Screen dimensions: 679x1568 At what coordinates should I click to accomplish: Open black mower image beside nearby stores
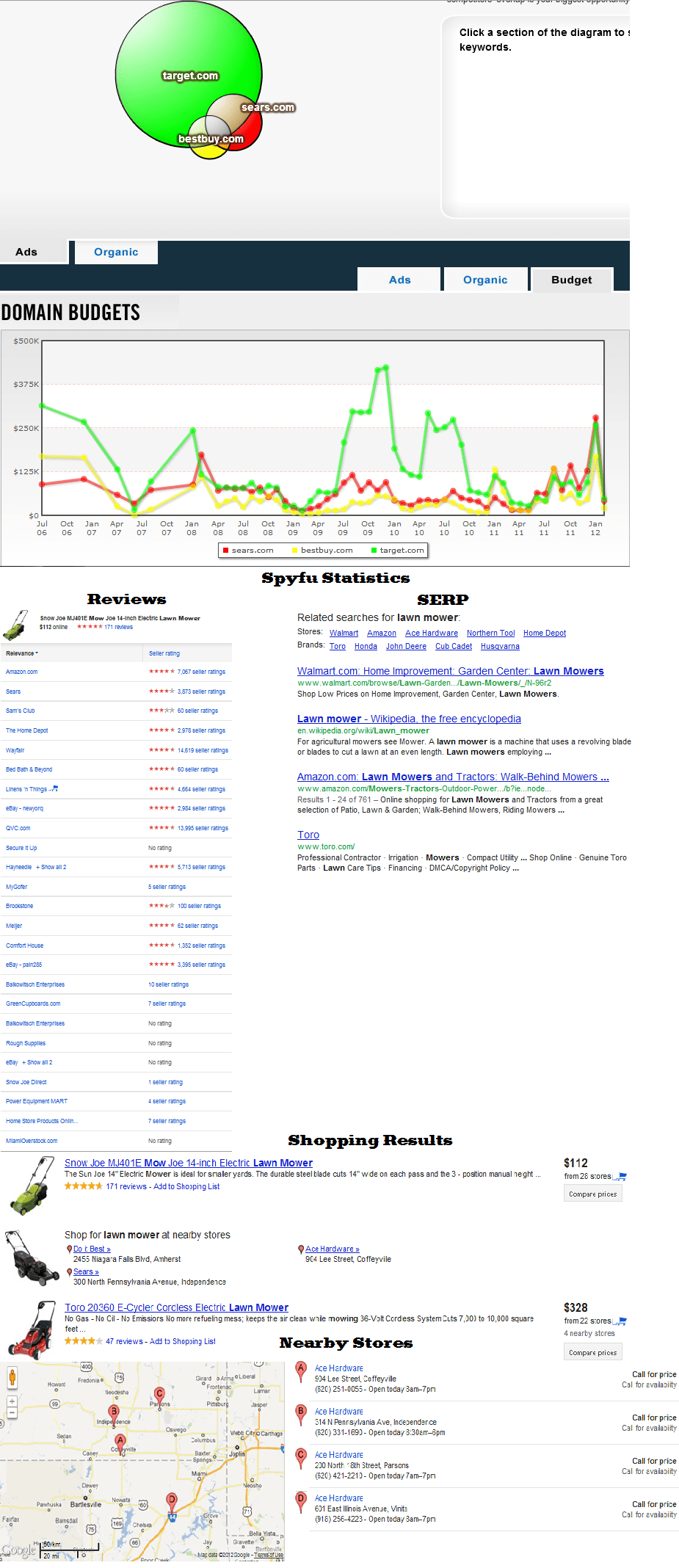[x=32, y=1257]
